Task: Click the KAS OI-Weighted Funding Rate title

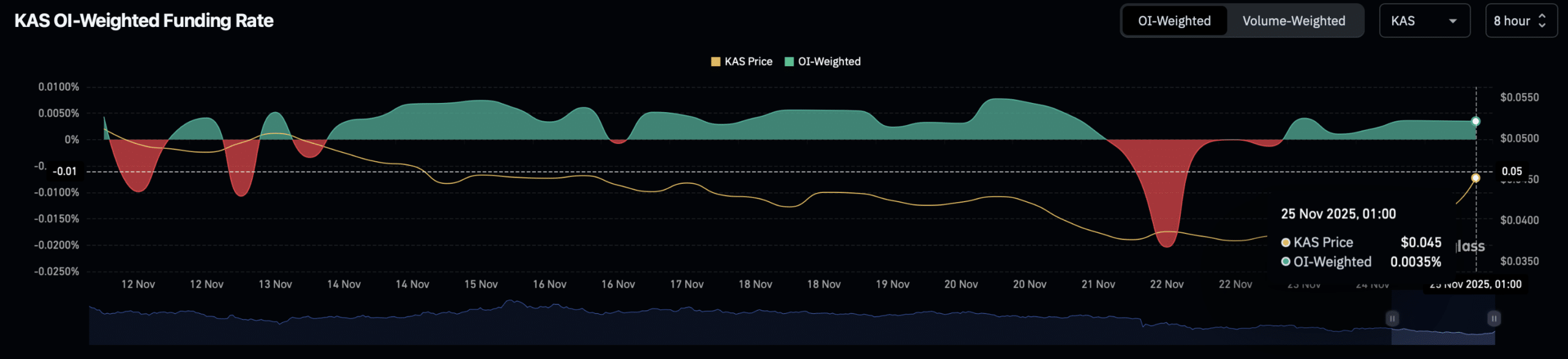Action: (x=144, y=21)
